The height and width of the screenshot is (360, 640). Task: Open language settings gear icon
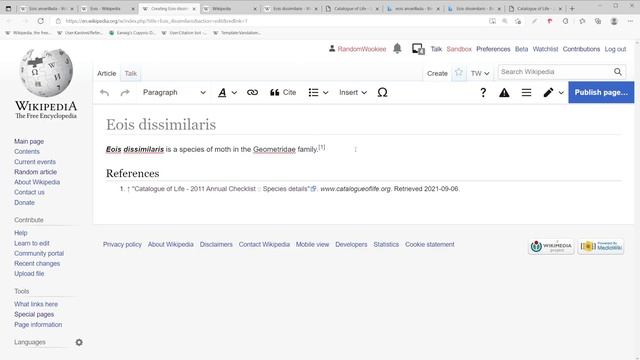tap(79, 342)
